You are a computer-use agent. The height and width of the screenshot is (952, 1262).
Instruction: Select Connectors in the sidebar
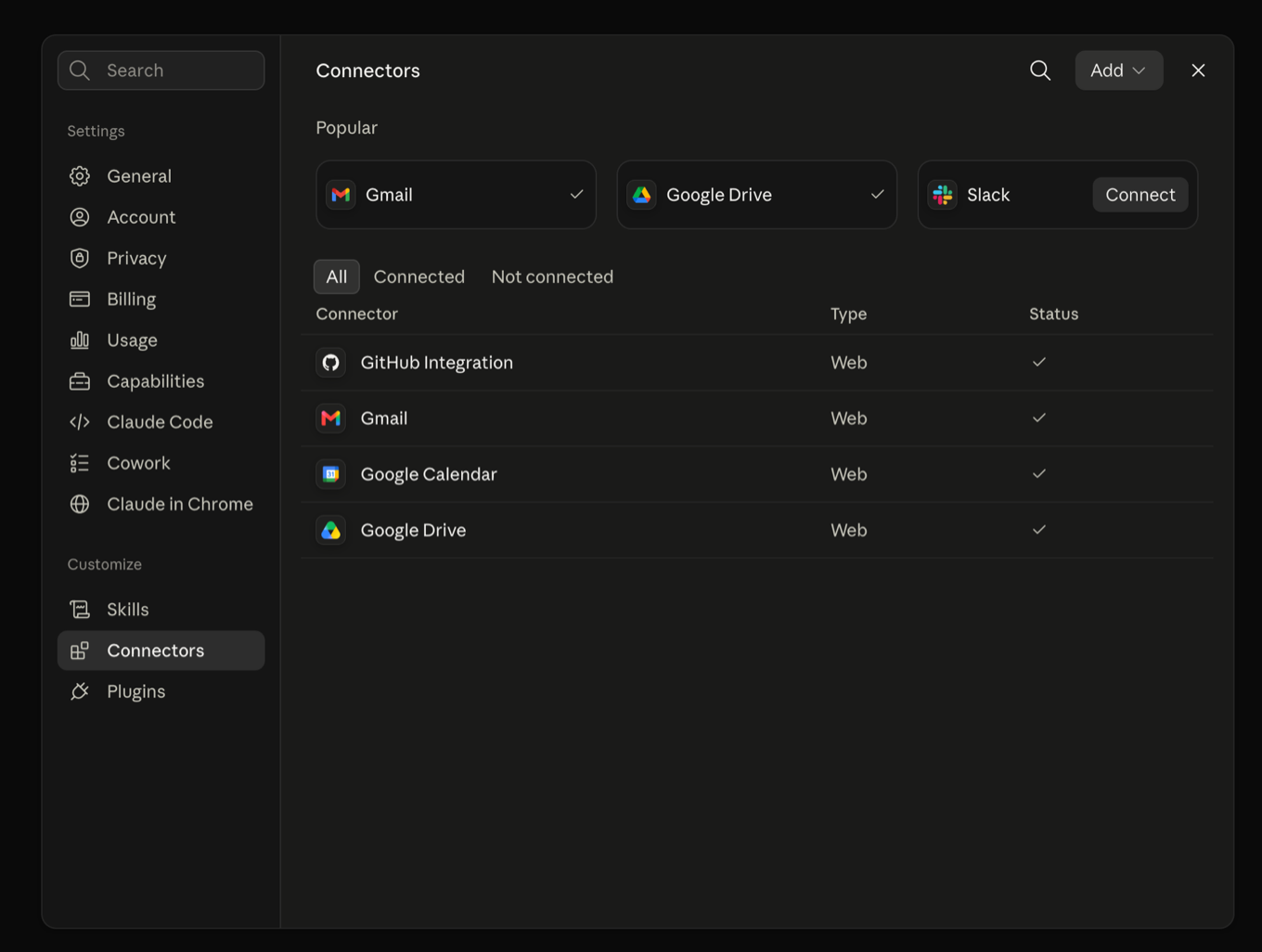click(161, 650)
